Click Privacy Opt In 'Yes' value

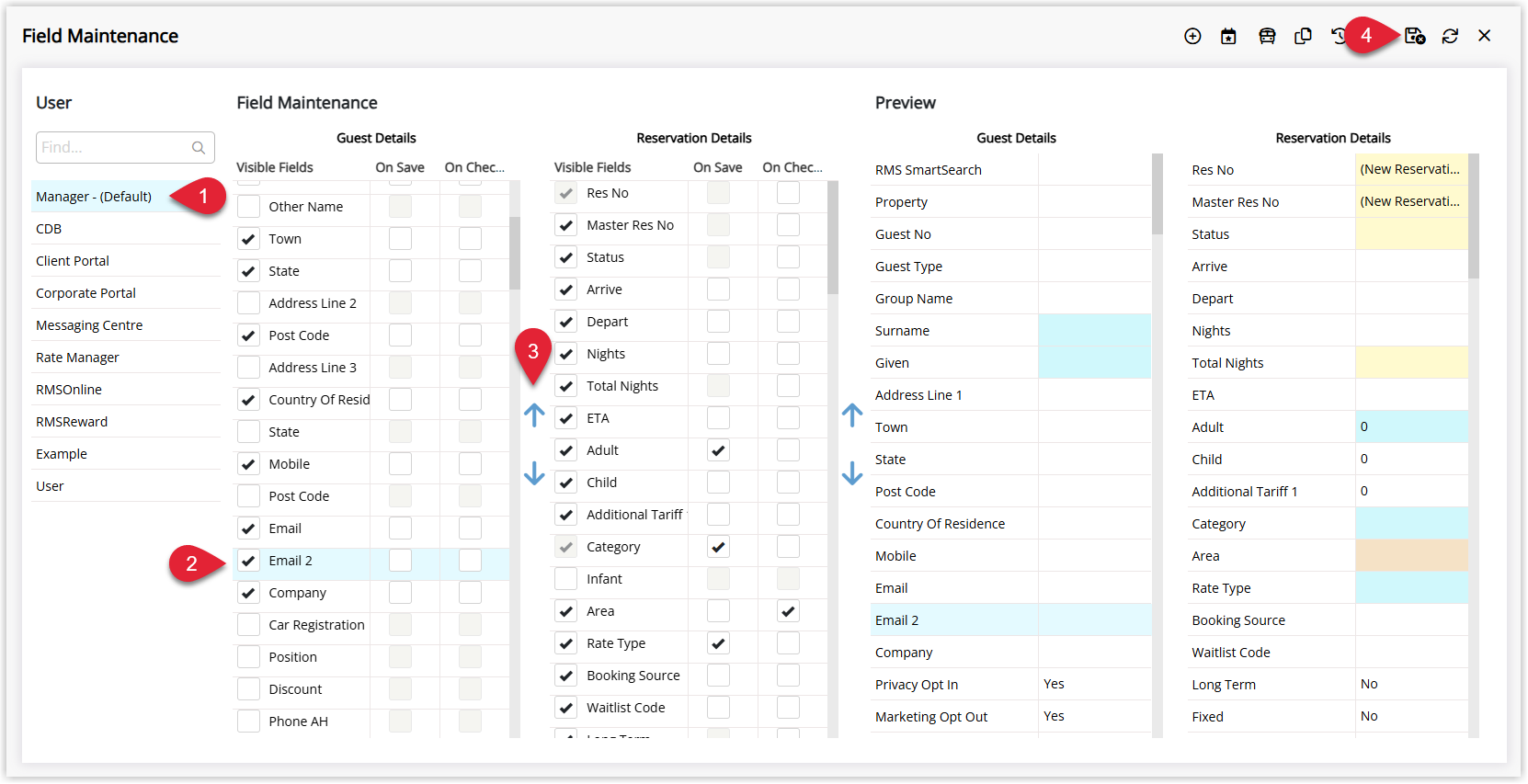[1054, 684]
